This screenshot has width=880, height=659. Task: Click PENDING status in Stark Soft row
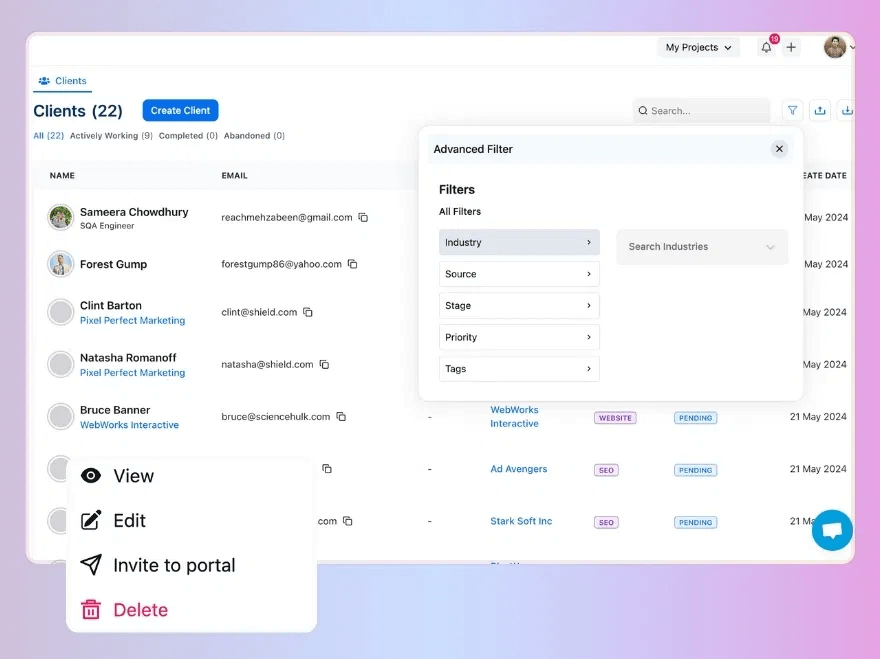pyautogui.click(x=695, y=522)
